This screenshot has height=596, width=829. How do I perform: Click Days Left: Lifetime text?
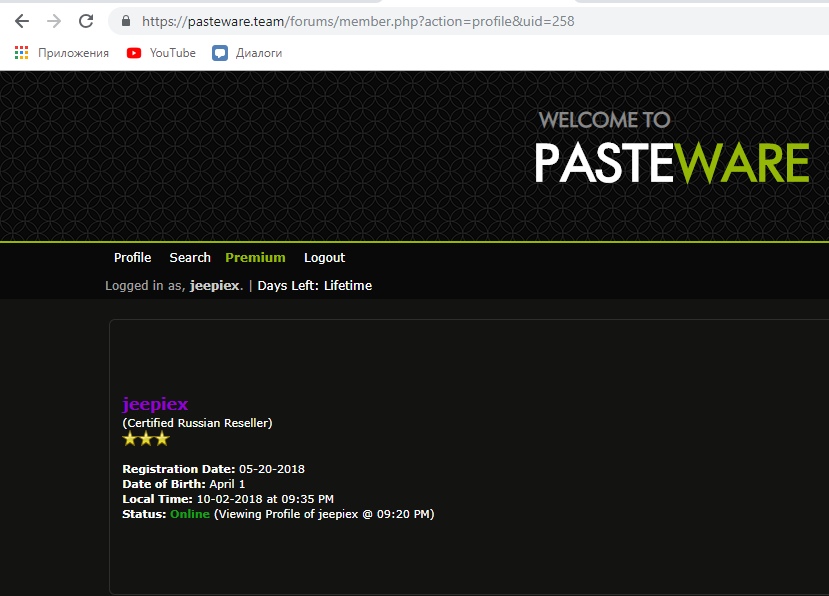pyautogui.click(x=315, y=286)
